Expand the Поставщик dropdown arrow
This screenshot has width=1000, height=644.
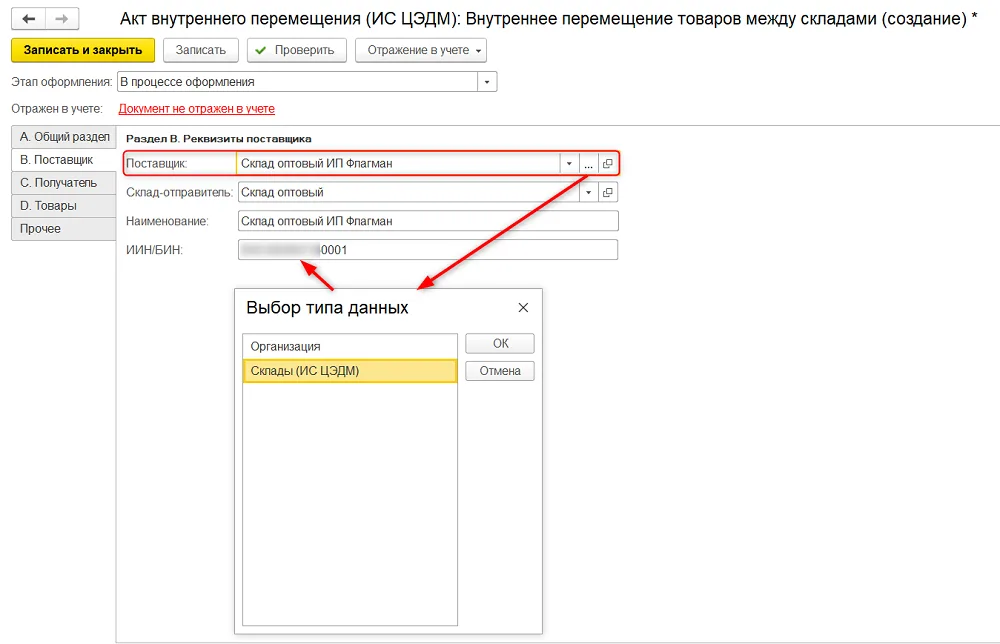569,164
